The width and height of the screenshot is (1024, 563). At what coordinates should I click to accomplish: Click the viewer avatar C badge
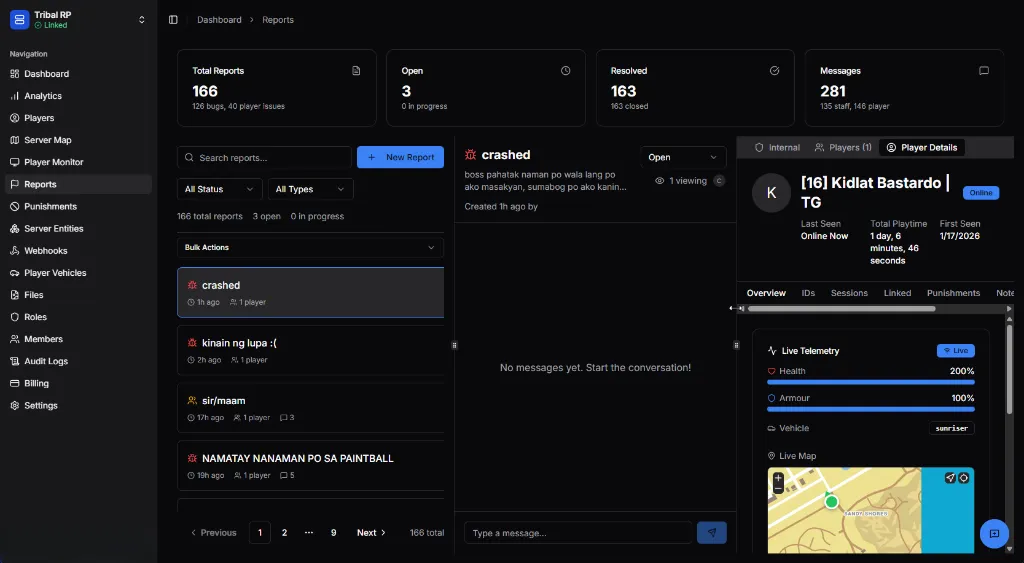point(719,181)
